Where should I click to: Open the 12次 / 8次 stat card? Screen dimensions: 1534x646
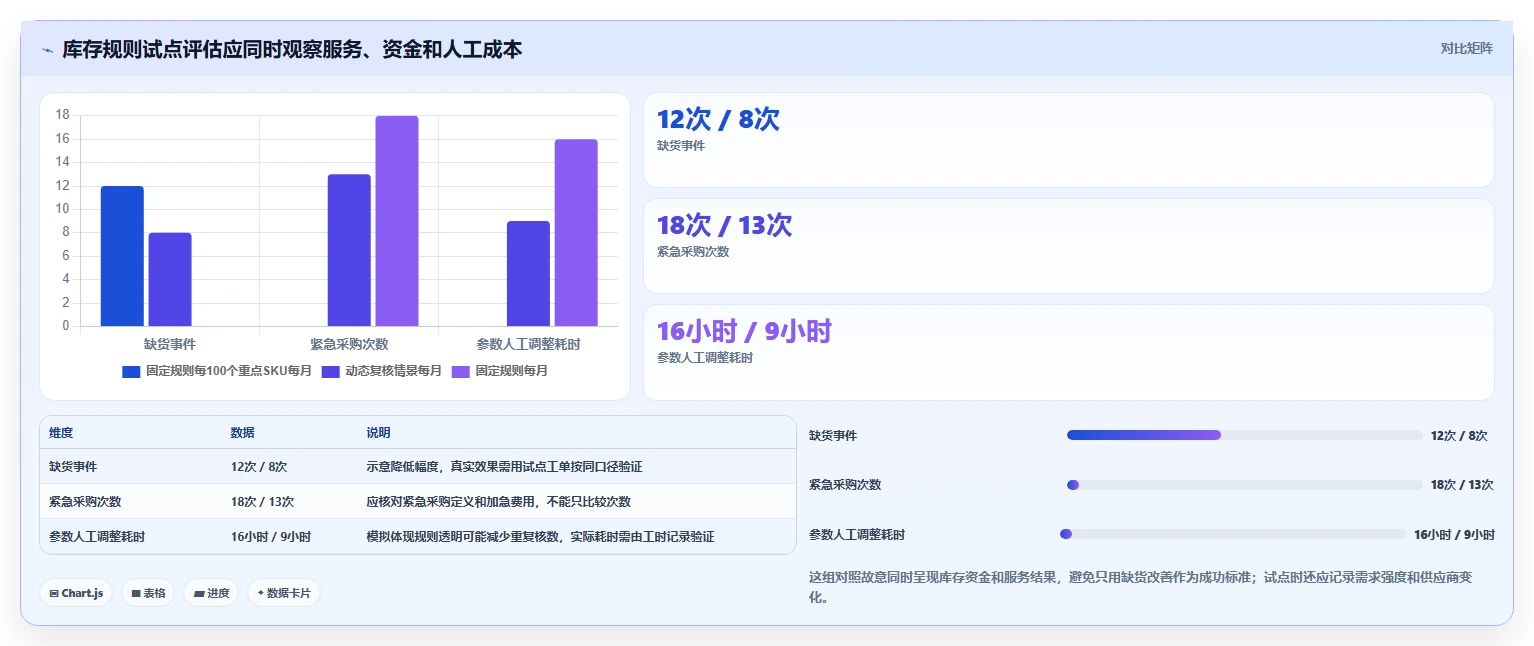point(1069,140)
